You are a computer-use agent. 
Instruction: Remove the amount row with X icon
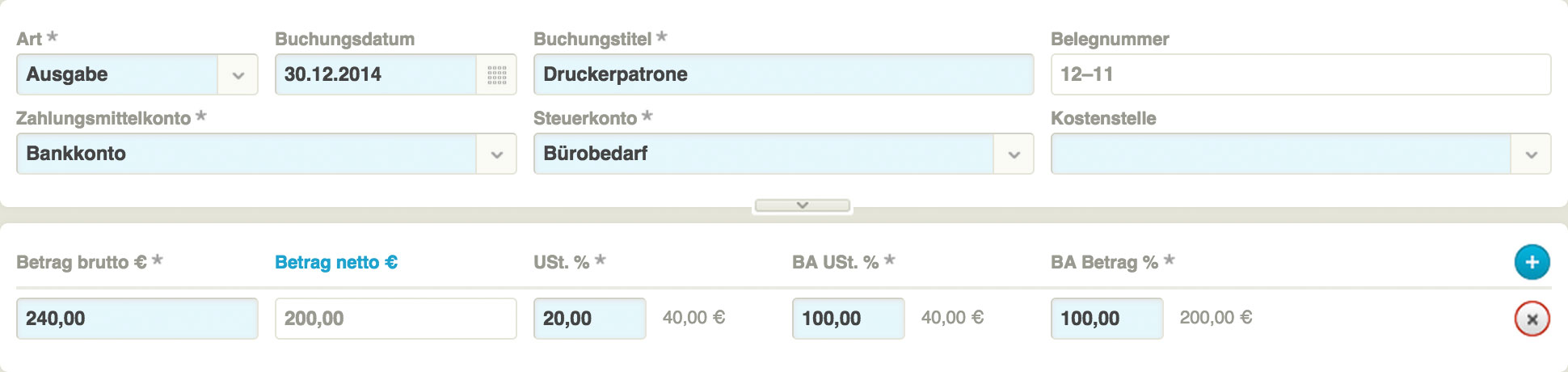click(x=1532, y=319)
